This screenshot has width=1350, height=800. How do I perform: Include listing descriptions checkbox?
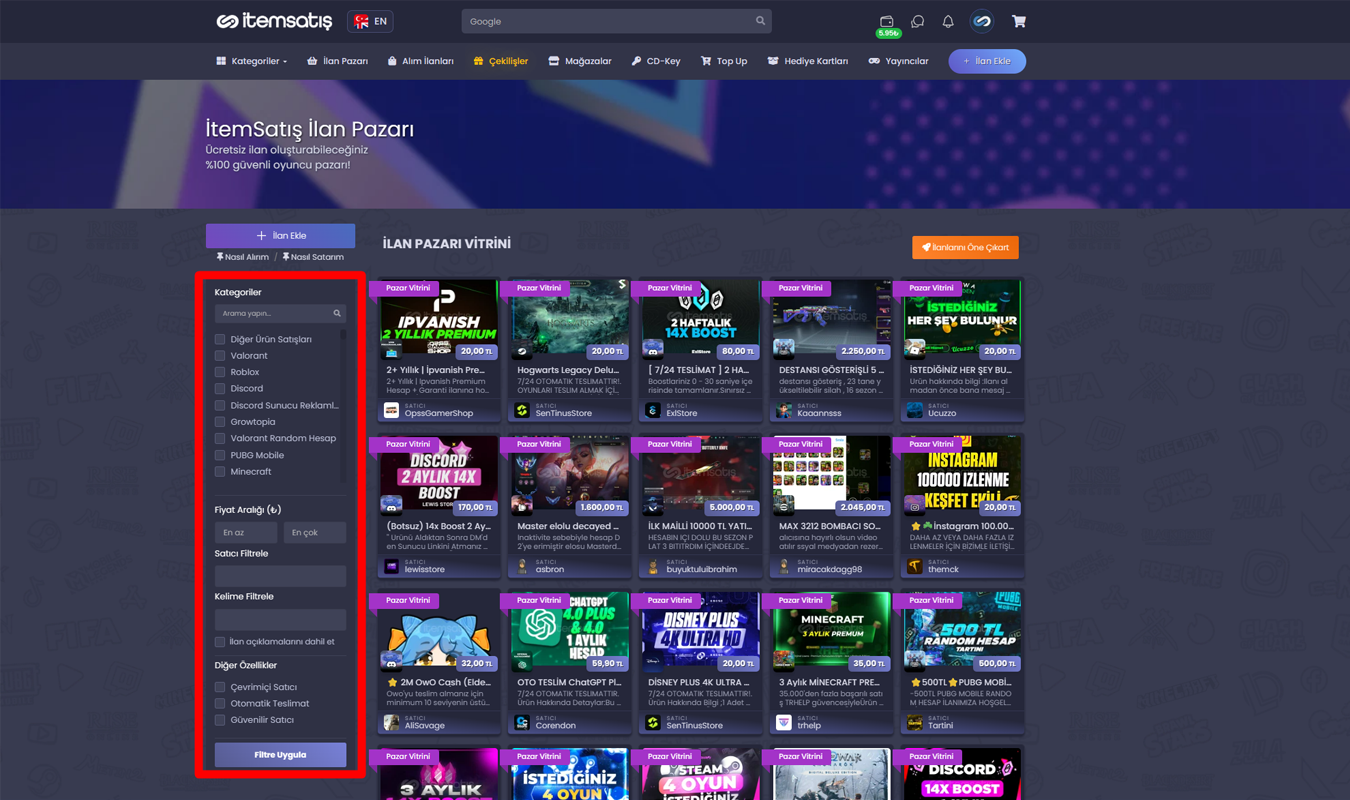220,642
